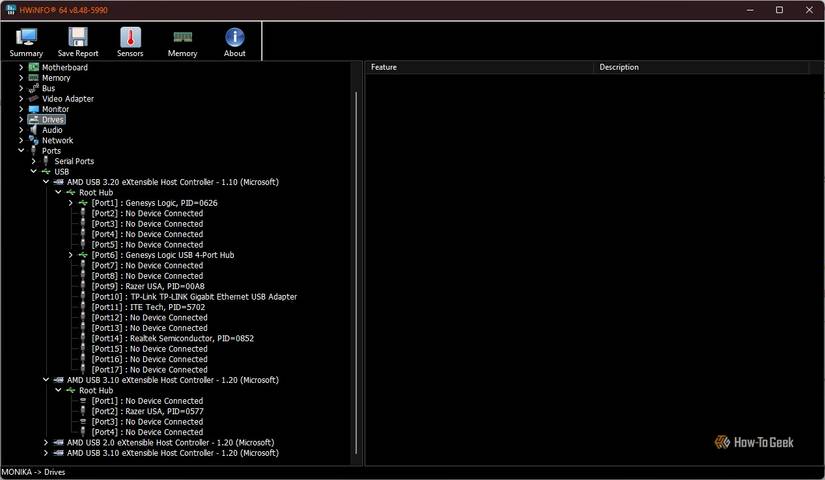The width and height of the screenshot is (825, 480).
Task: Collapse the Ports node
Action: point(21,151)
